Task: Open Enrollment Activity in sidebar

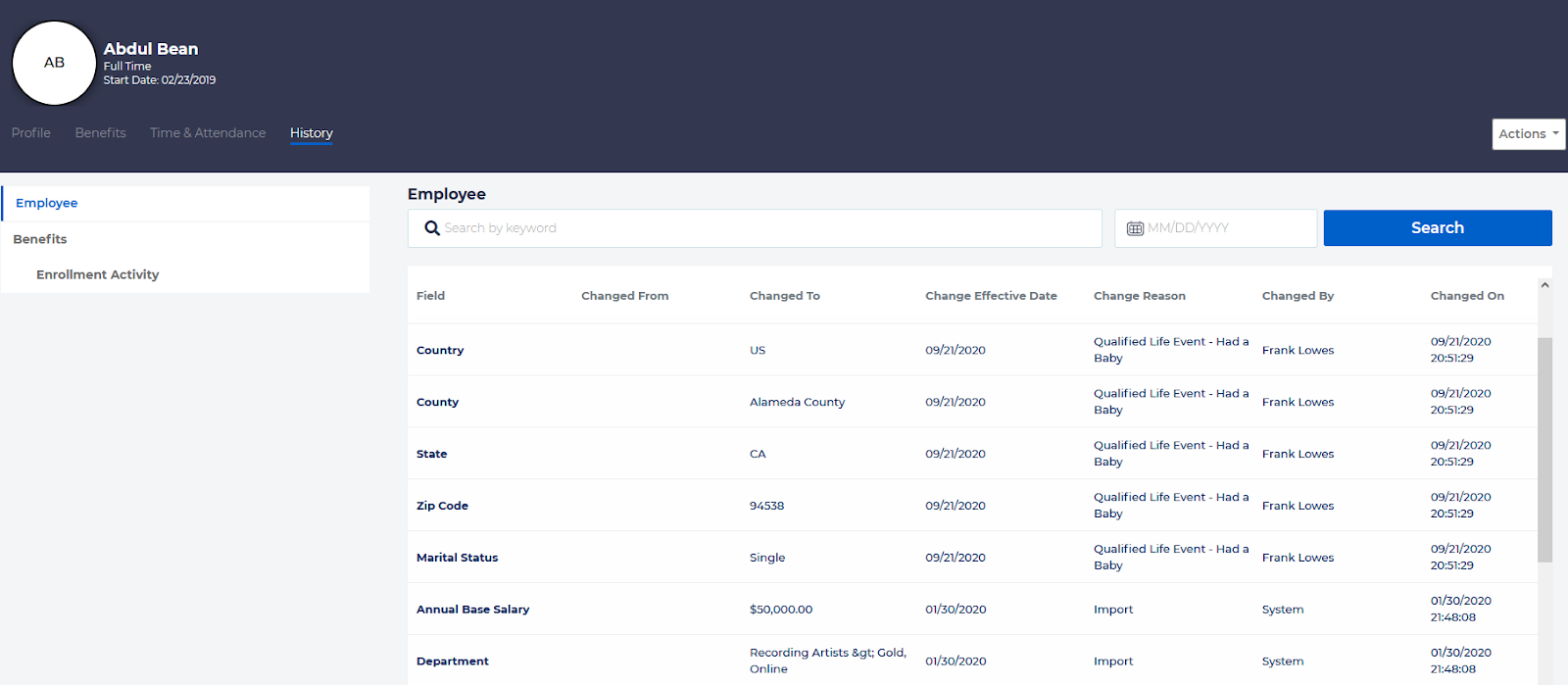Action: coord(97,274)
